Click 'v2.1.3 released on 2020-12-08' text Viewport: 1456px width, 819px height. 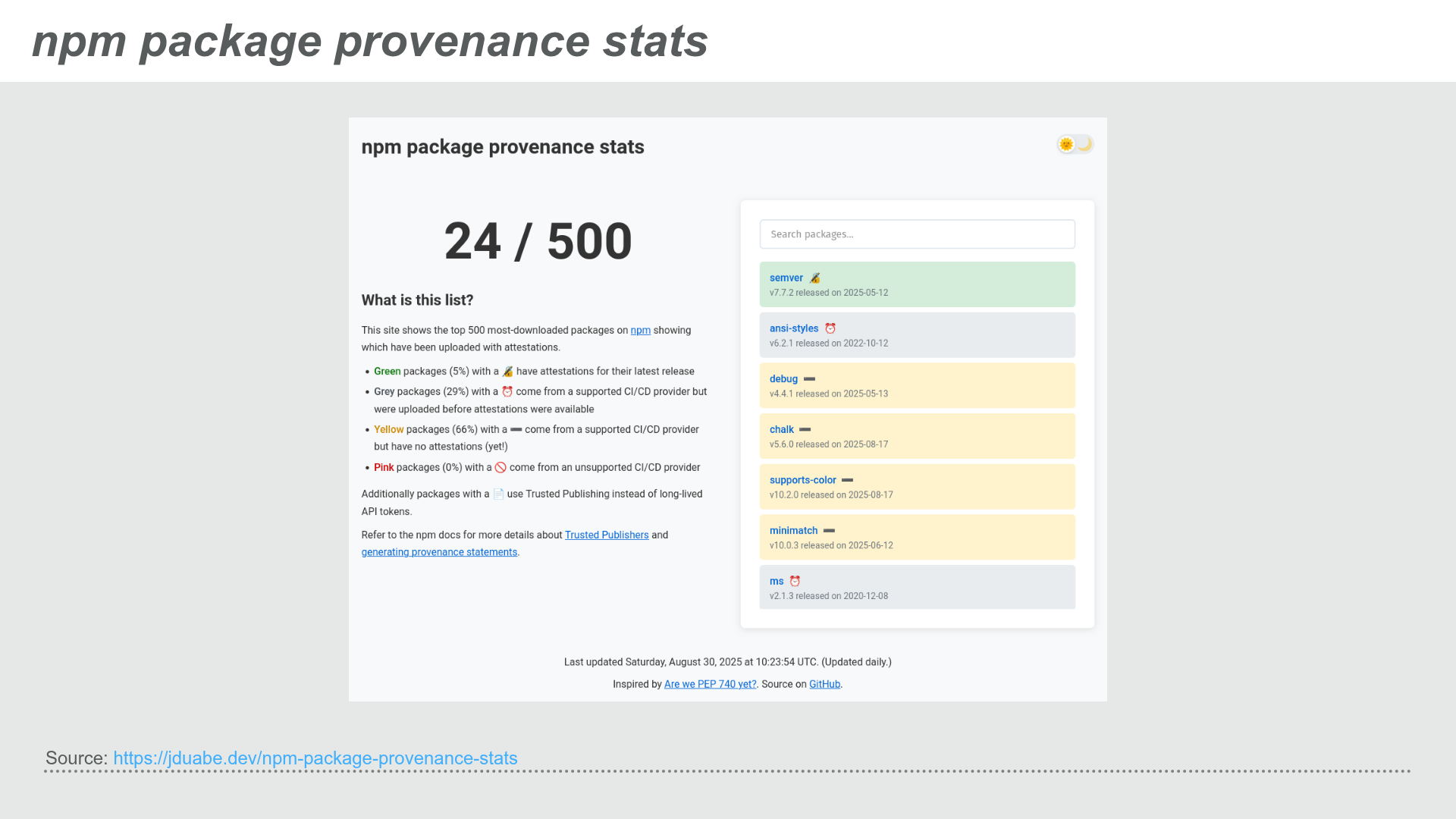[828, 596]
